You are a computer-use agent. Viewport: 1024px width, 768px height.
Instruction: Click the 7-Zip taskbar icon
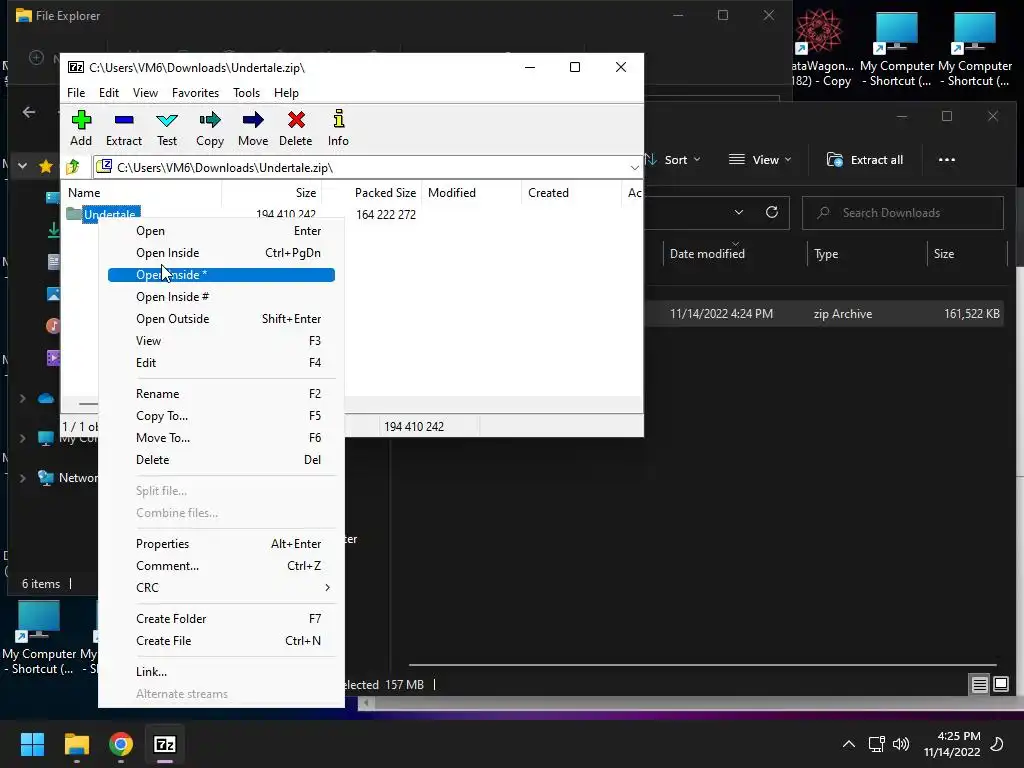tap(165, 744)
